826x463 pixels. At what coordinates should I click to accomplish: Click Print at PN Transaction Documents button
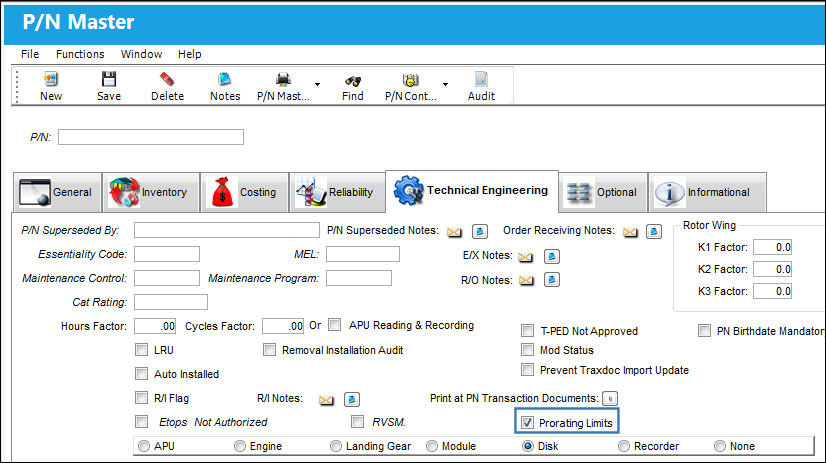610,399
